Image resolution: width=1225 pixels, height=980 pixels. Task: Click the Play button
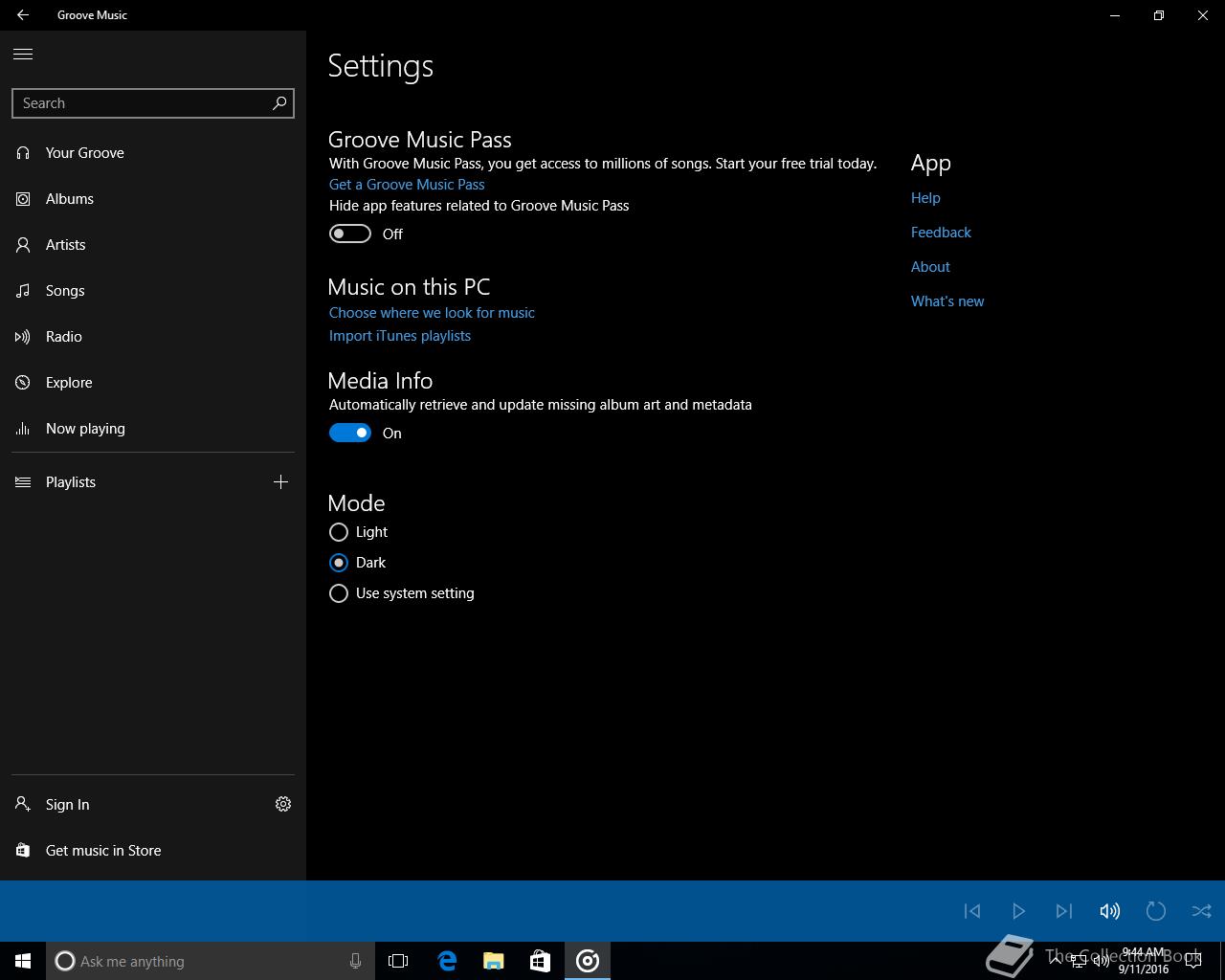tap(1018, 911)
